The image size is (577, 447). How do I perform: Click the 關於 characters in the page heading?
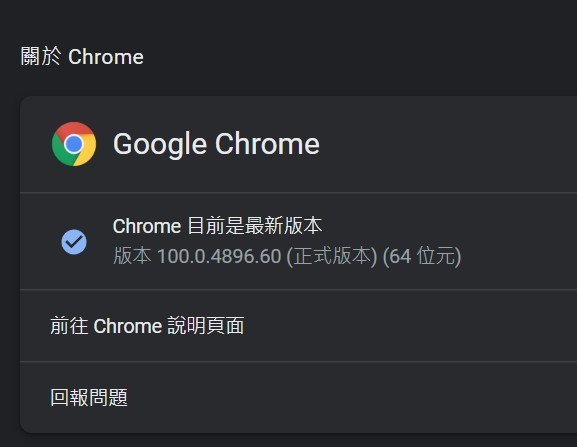(41, 57)
